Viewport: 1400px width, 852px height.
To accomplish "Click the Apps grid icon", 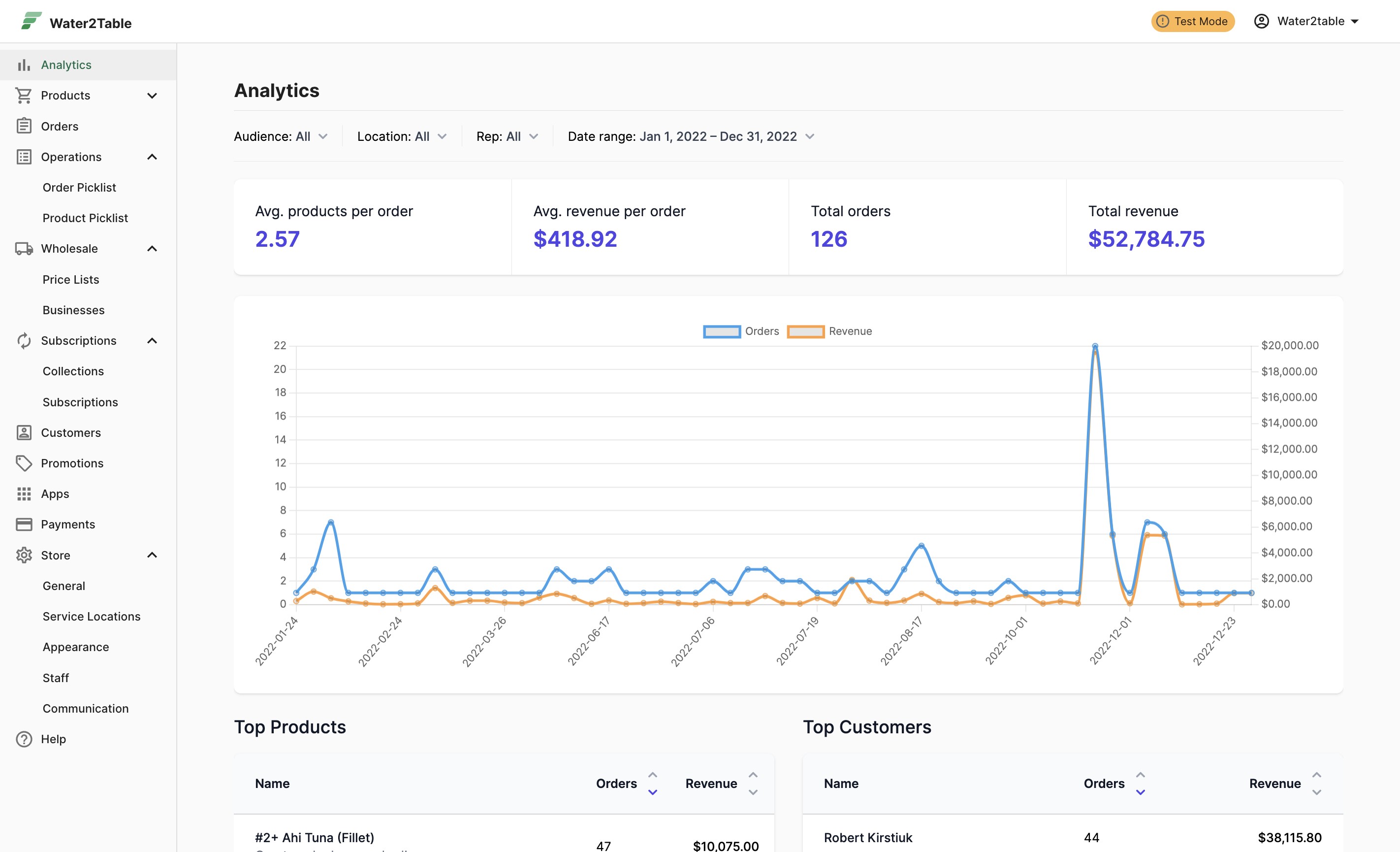I will click(24, 494).
